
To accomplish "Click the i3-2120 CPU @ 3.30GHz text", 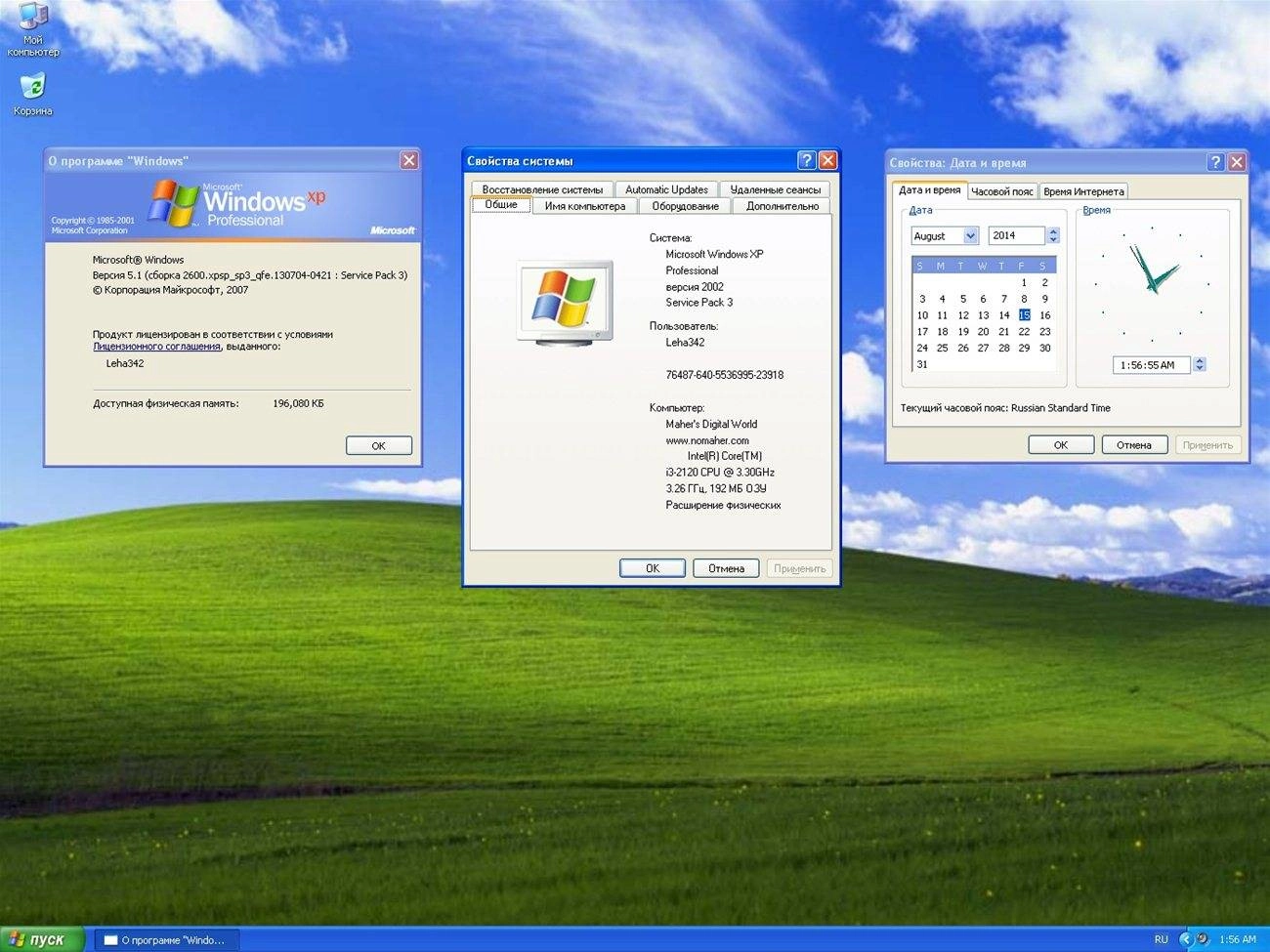I will click(x=720, y=473).
